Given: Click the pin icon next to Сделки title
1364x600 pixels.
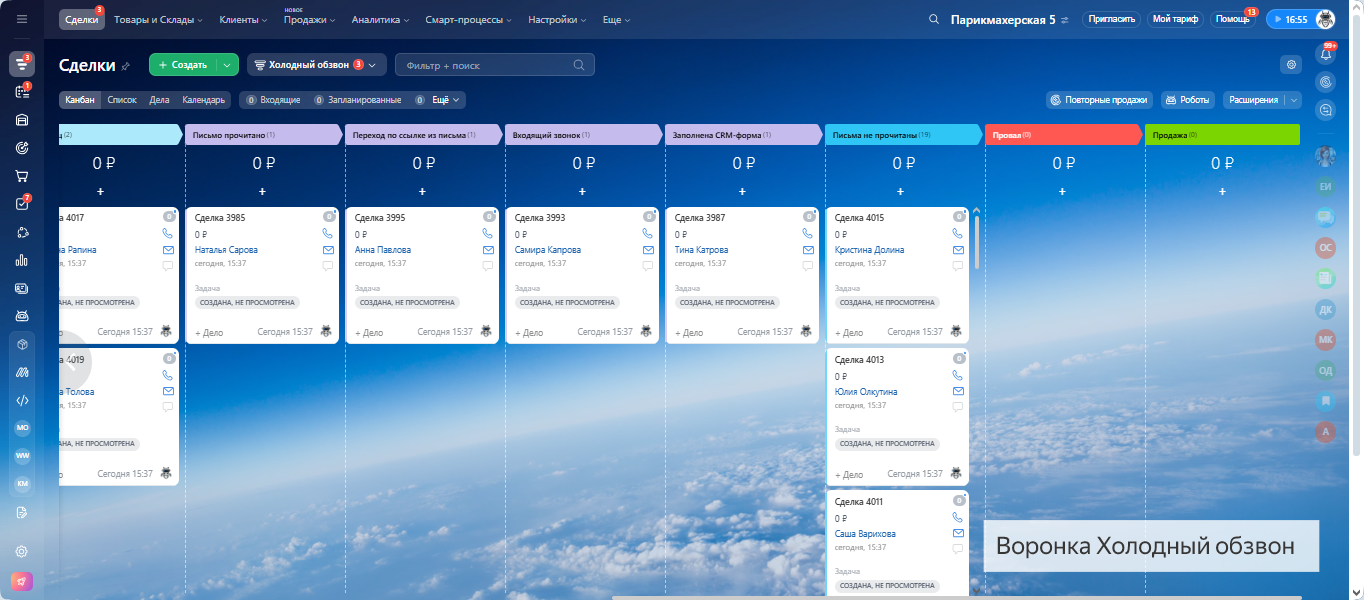Looking at the screenshot, I should (x=126, y=66).
